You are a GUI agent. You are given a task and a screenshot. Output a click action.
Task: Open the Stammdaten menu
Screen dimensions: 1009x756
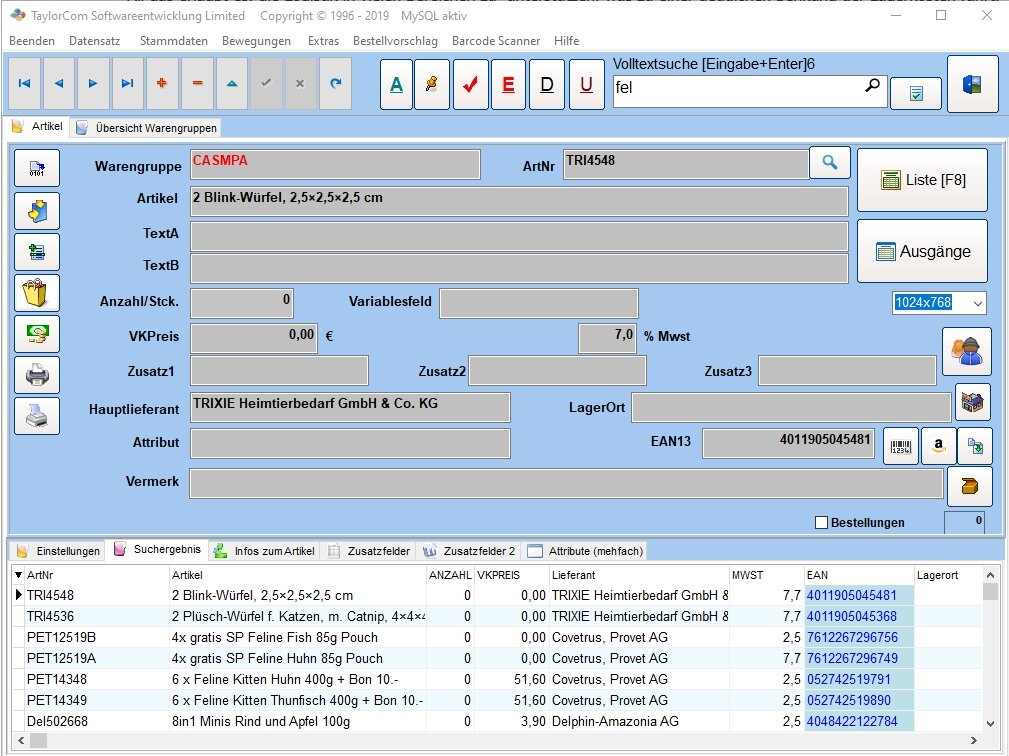[174, 41]
